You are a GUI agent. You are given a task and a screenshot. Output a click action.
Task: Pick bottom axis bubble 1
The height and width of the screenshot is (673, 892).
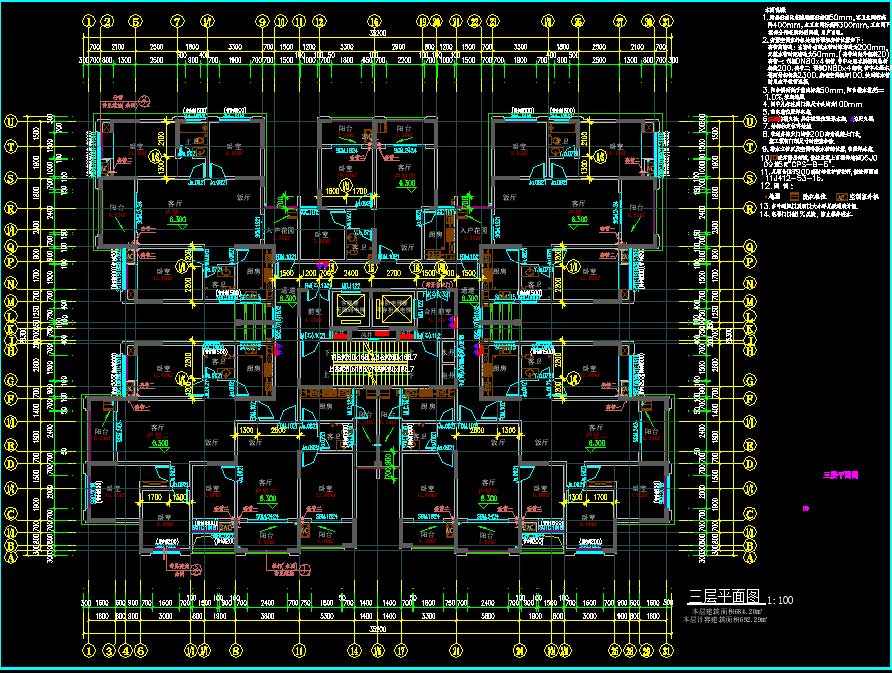click(89, 650)
